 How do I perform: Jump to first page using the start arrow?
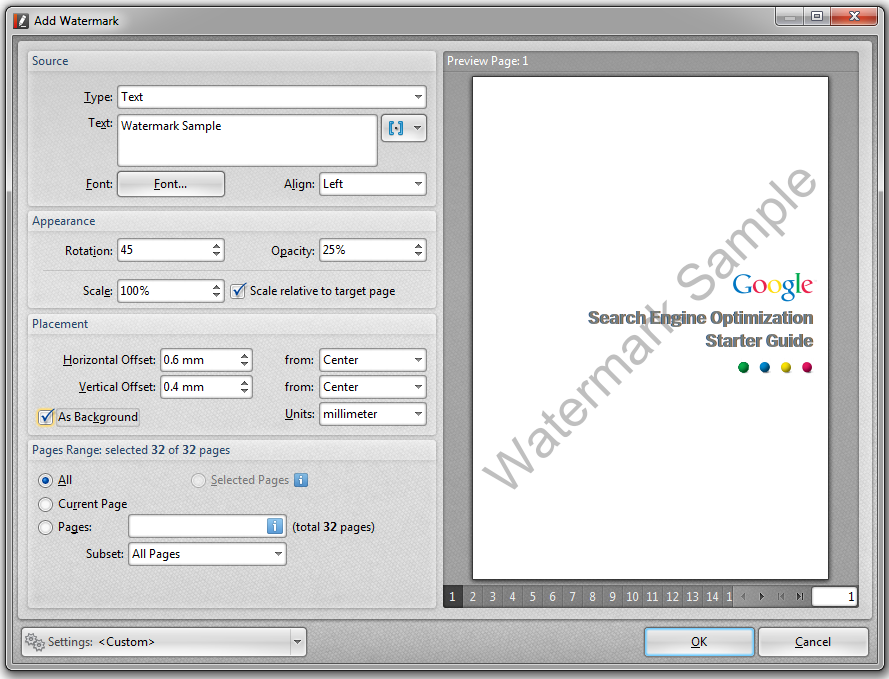coord(782,596)
